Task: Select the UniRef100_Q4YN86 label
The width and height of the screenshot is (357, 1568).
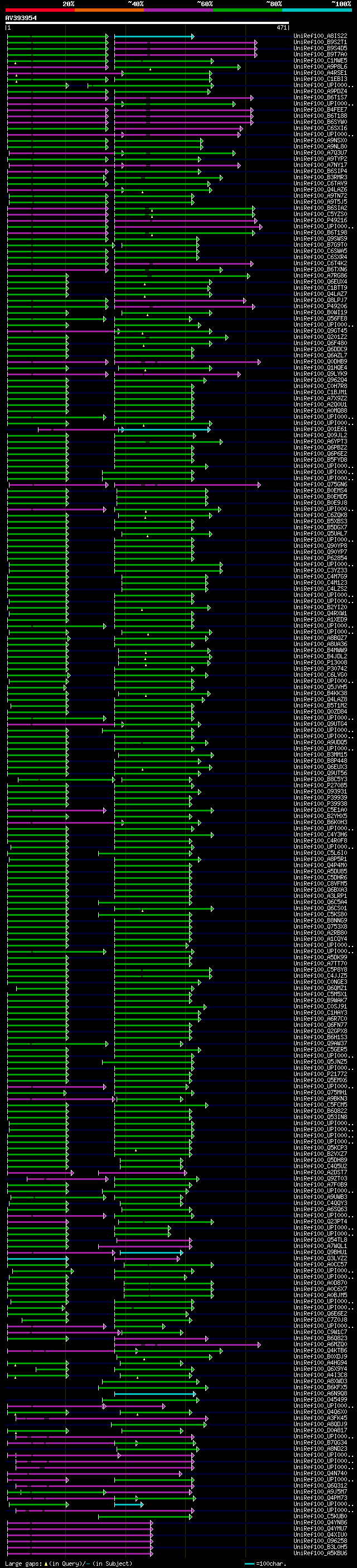Action: (321, 1522)
